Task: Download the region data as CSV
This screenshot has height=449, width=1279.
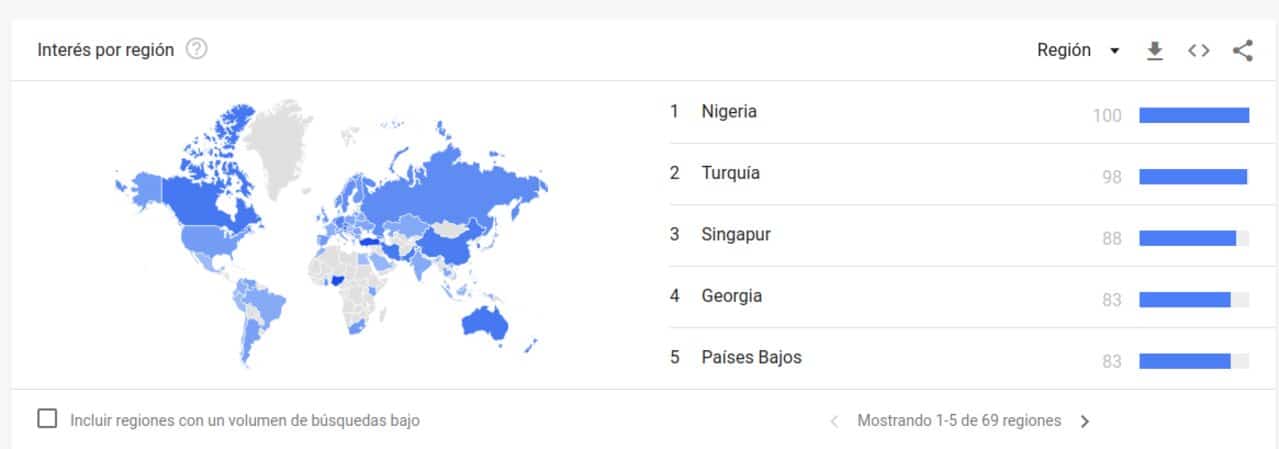Action: [x=1155, y=51]
